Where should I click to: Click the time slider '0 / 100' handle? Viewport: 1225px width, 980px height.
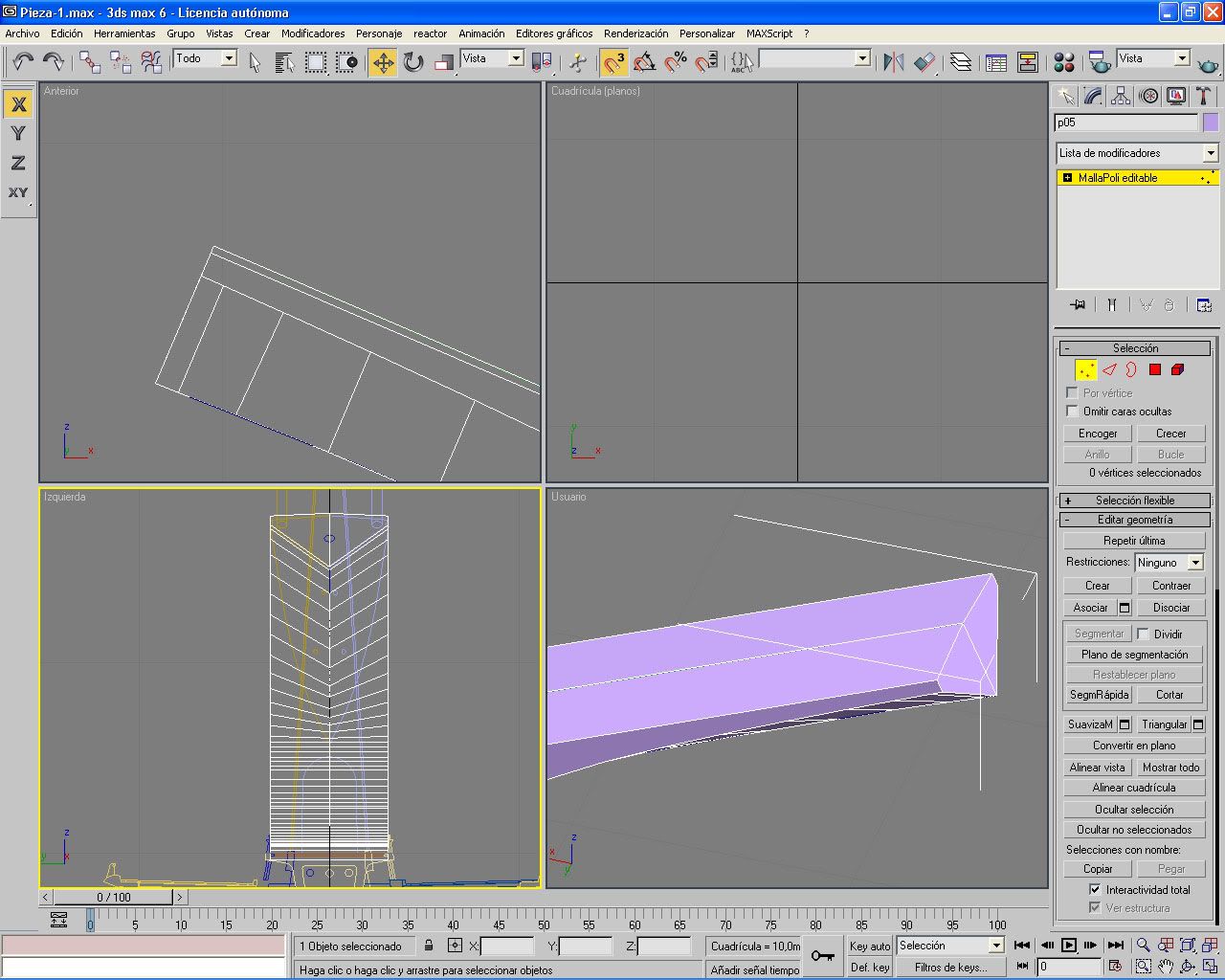(114, 898)
